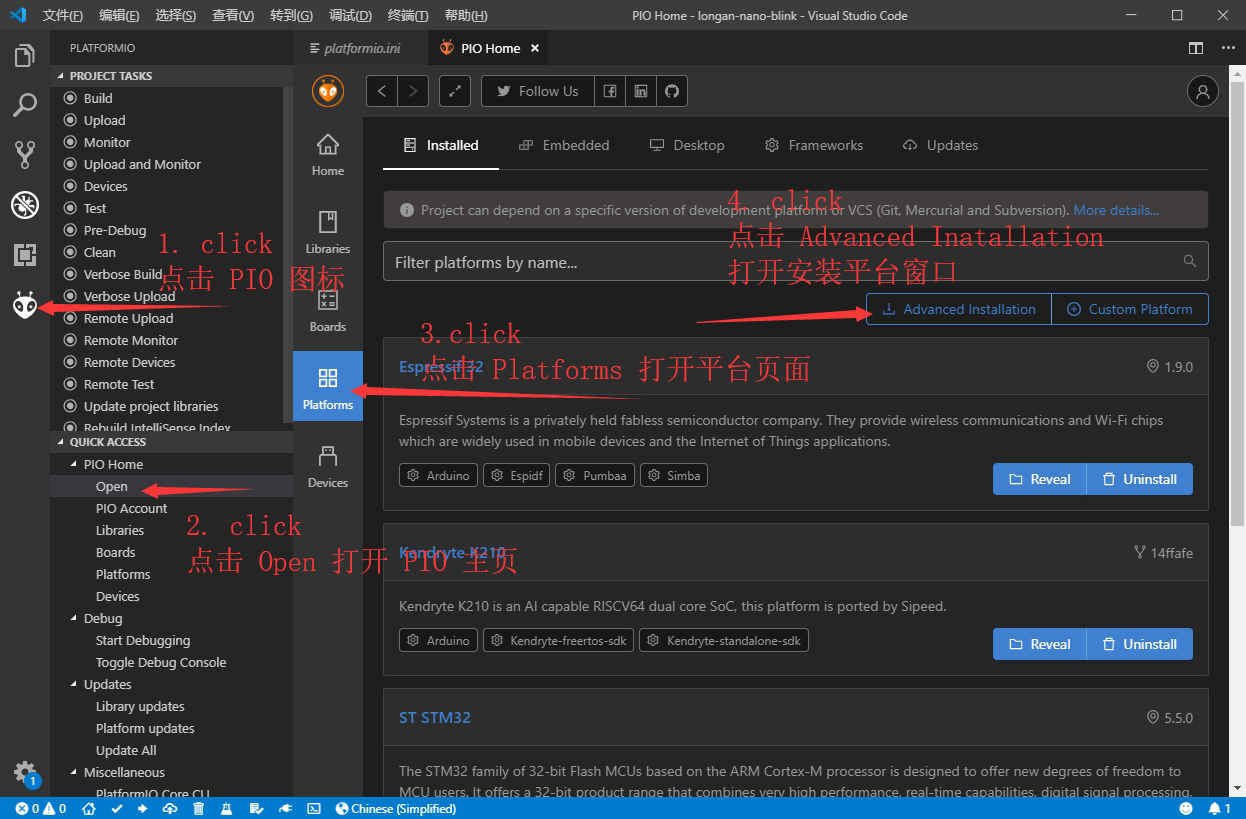Click the Custom Platform button

[1130, 309]
